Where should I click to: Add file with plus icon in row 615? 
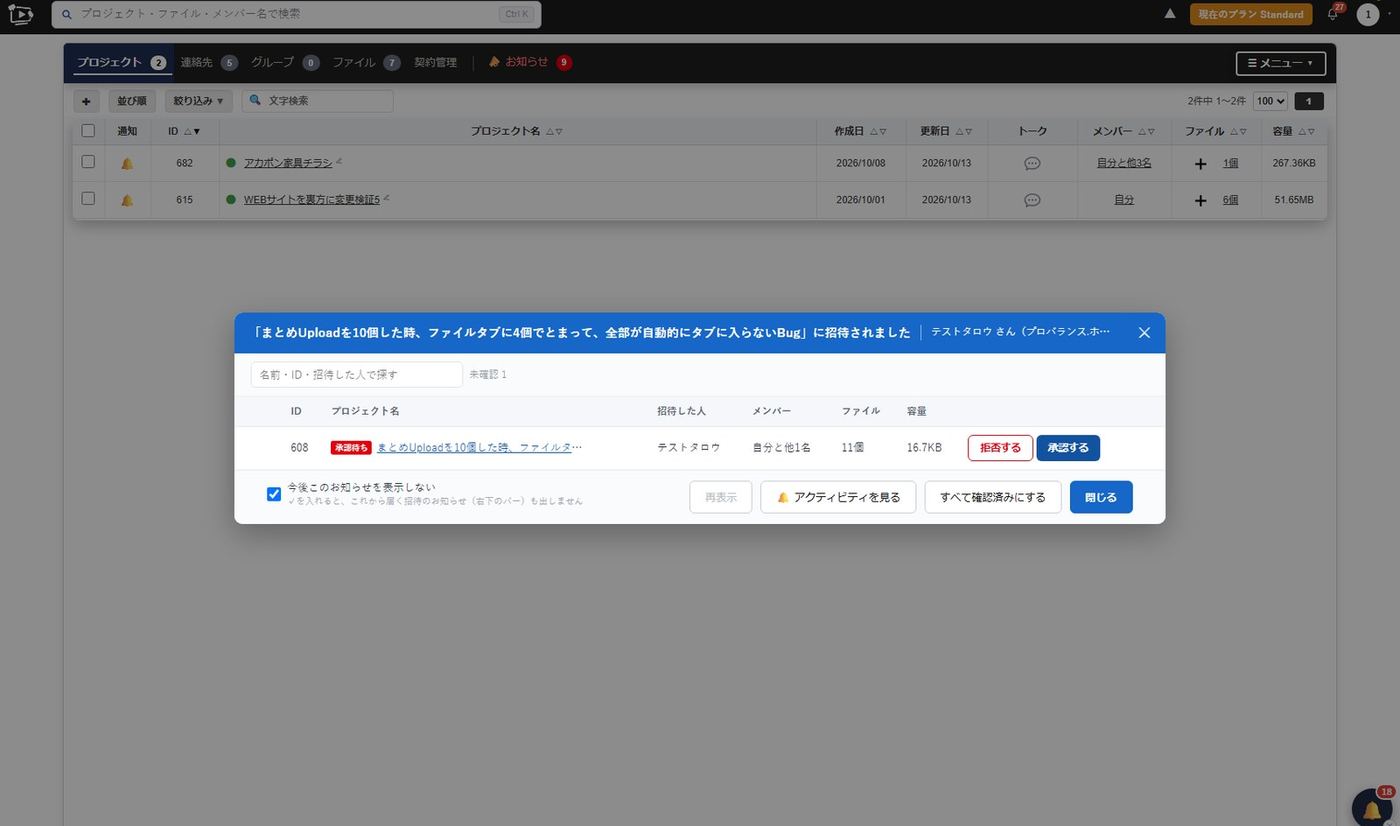1200,200
